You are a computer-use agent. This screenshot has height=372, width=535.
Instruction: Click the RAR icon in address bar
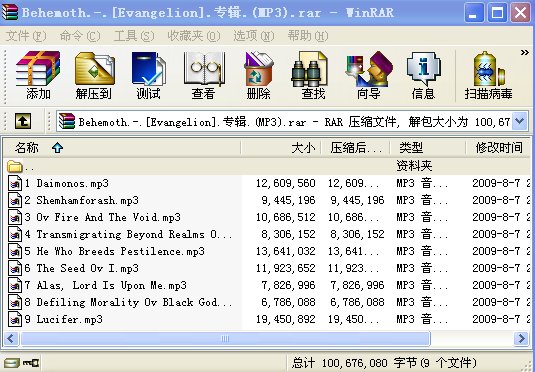pyautogui.click(x=67, y=121)
